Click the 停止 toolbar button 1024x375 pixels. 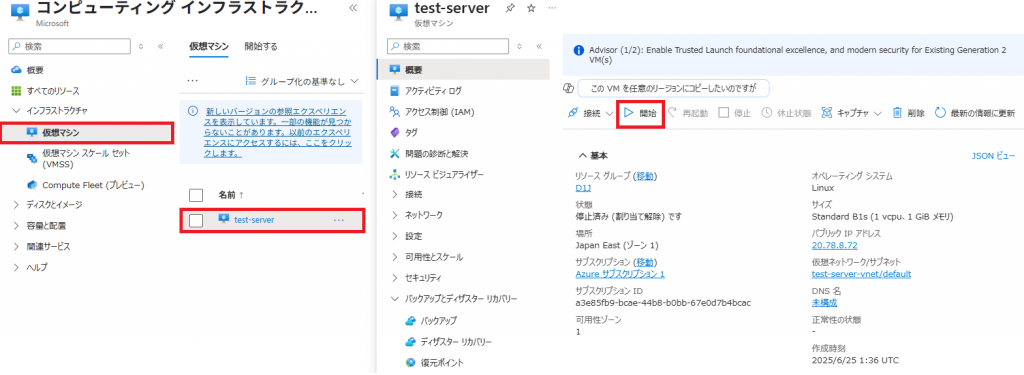pos(735,113)
